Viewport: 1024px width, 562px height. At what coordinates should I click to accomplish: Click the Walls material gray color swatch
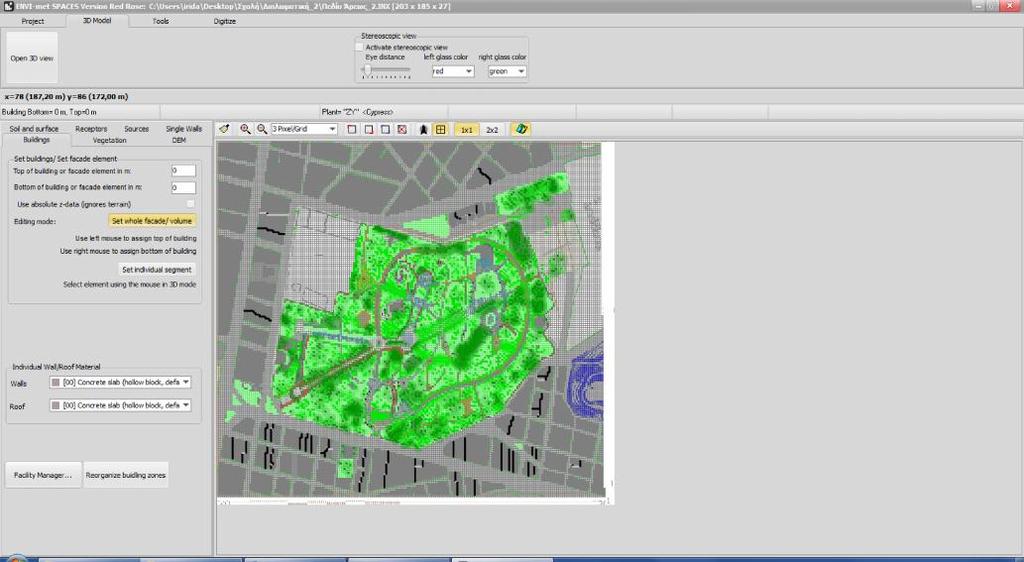56,382
